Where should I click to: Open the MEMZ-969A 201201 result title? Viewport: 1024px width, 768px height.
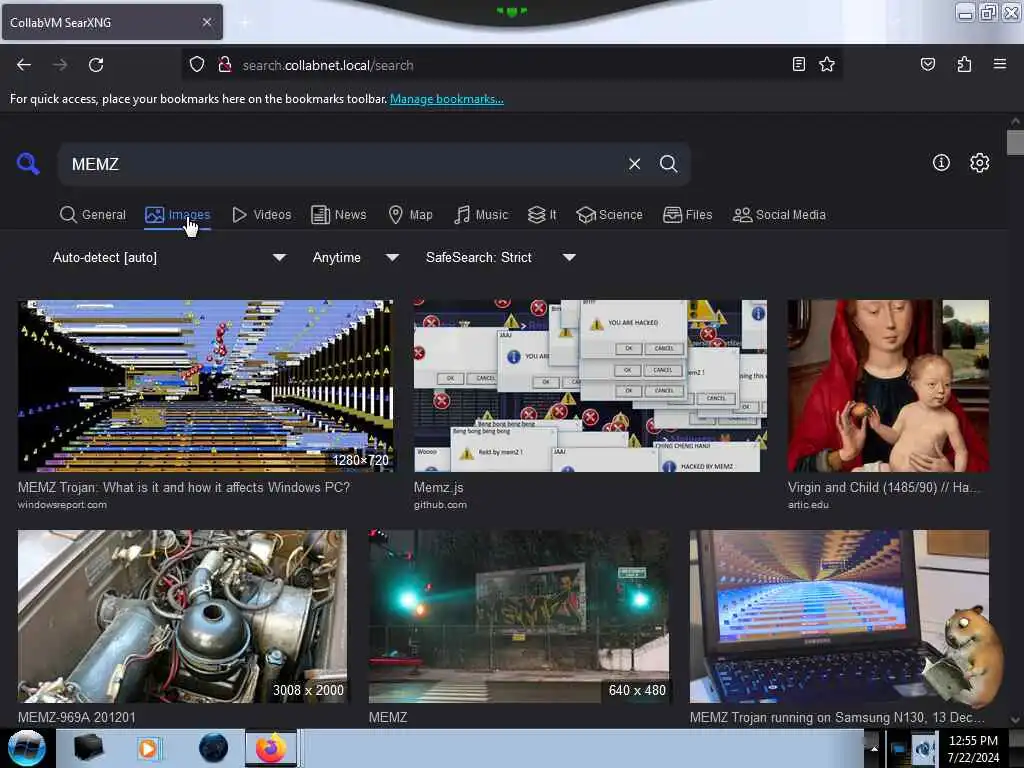click(x=76, y=717)
